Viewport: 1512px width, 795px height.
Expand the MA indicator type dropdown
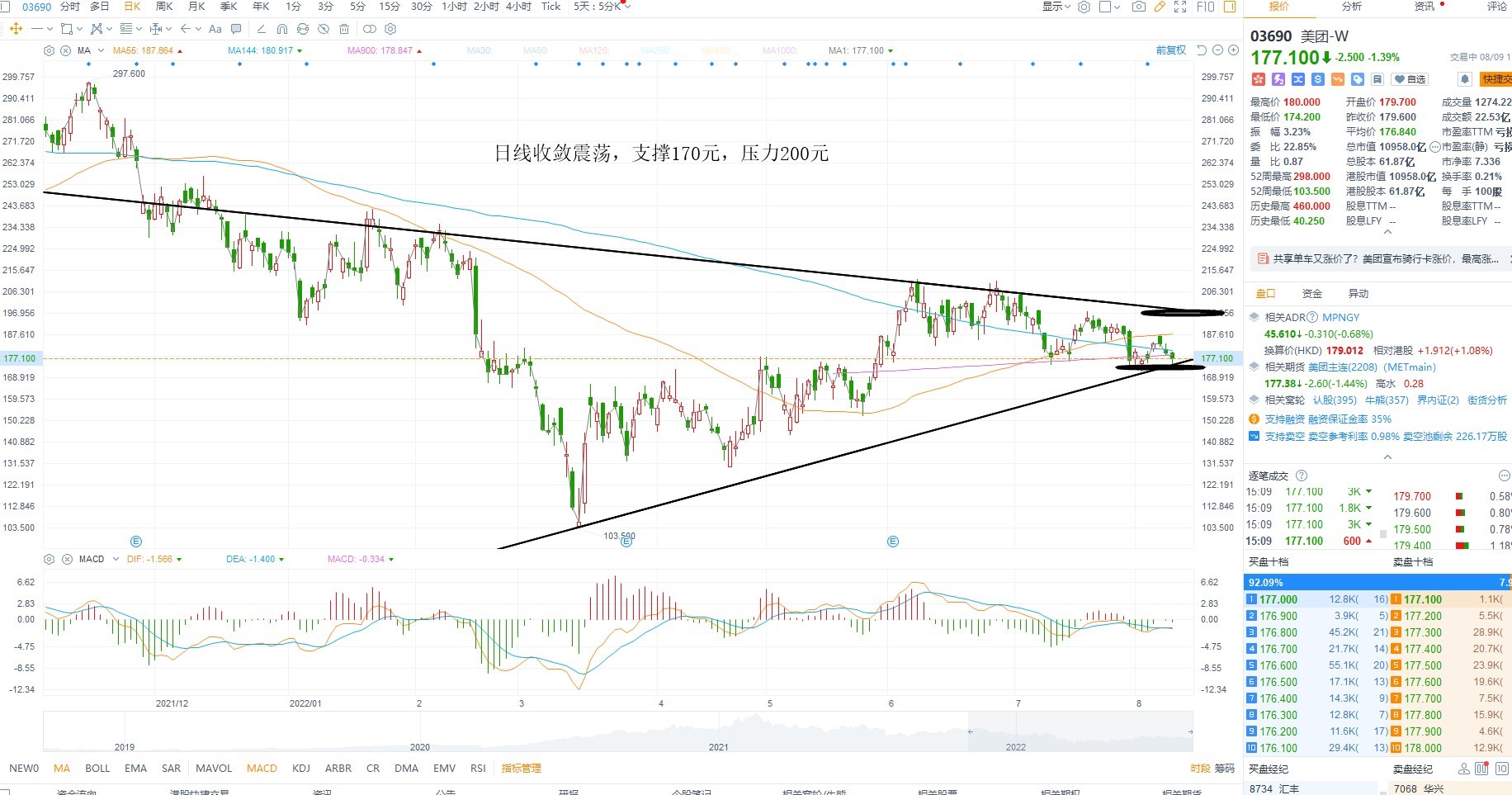(x=101, y=50)
